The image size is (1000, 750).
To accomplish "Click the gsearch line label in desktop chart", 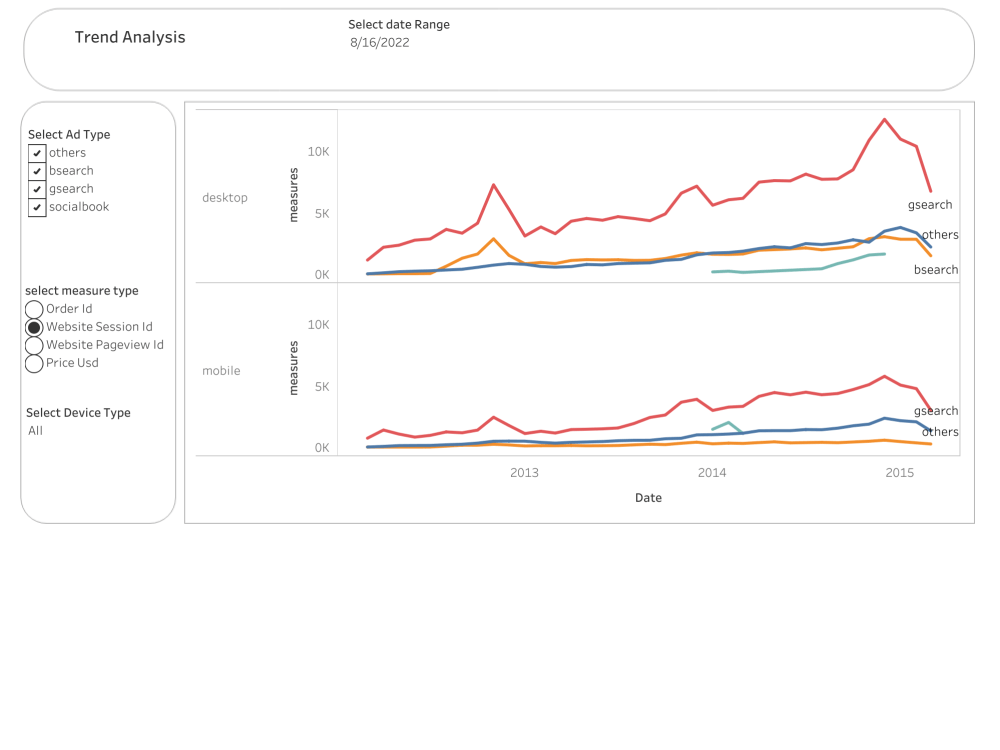I will (x=930, y=205).
